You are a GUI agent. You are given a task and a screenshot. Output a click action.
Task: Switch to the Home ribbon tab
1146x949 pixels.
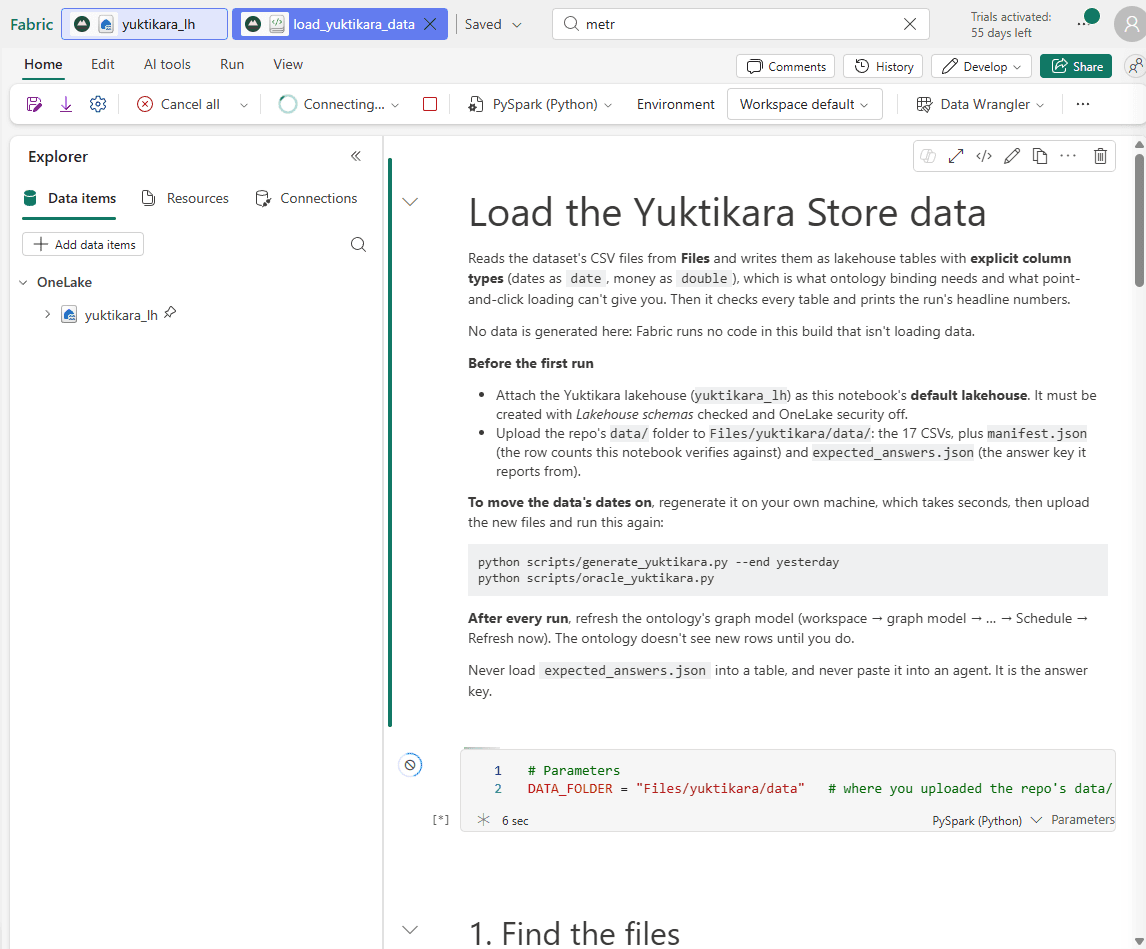43,64
